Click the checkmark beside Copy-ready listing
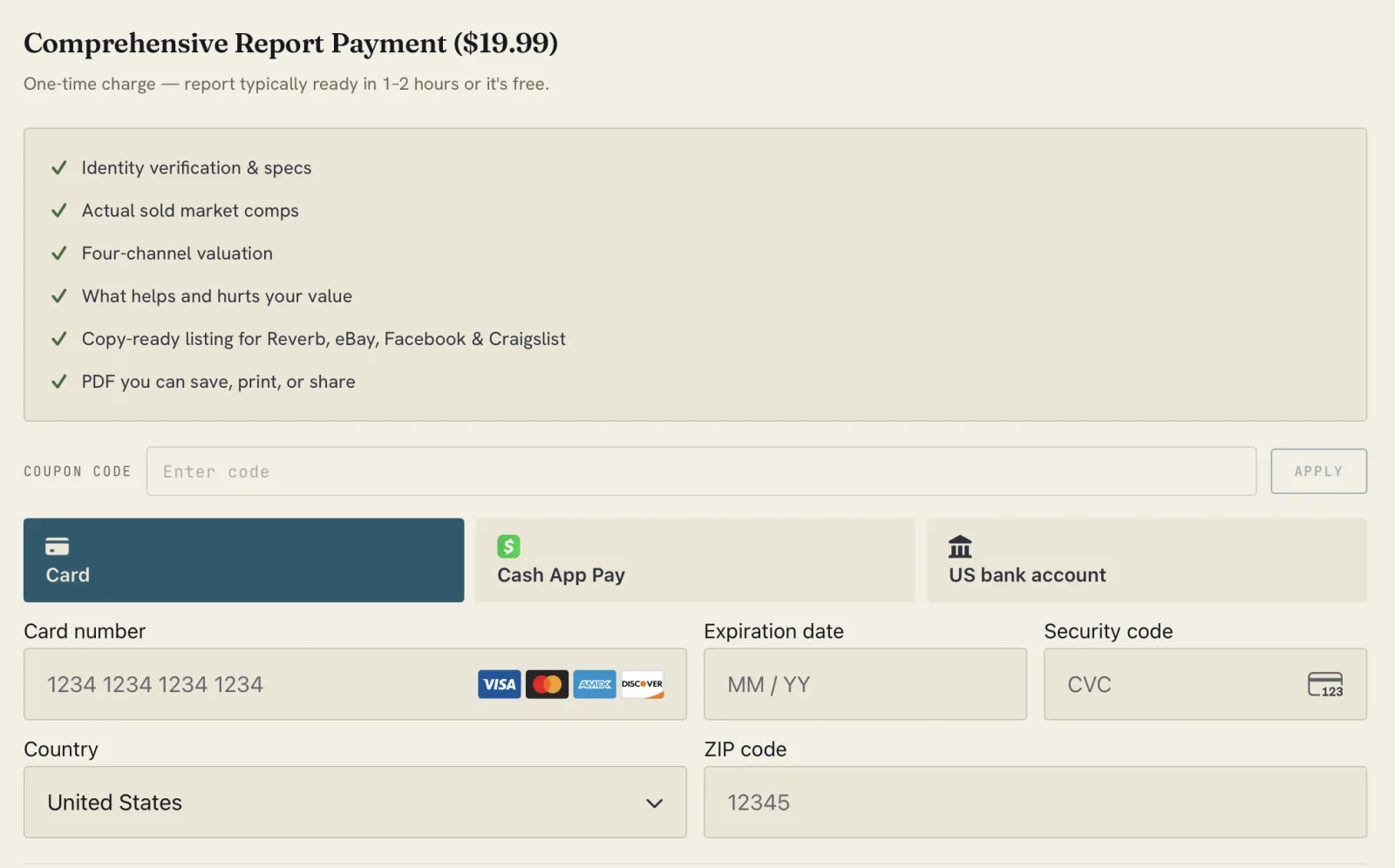This screenshot has width=1395, height=868. click(x=59, y=338)
